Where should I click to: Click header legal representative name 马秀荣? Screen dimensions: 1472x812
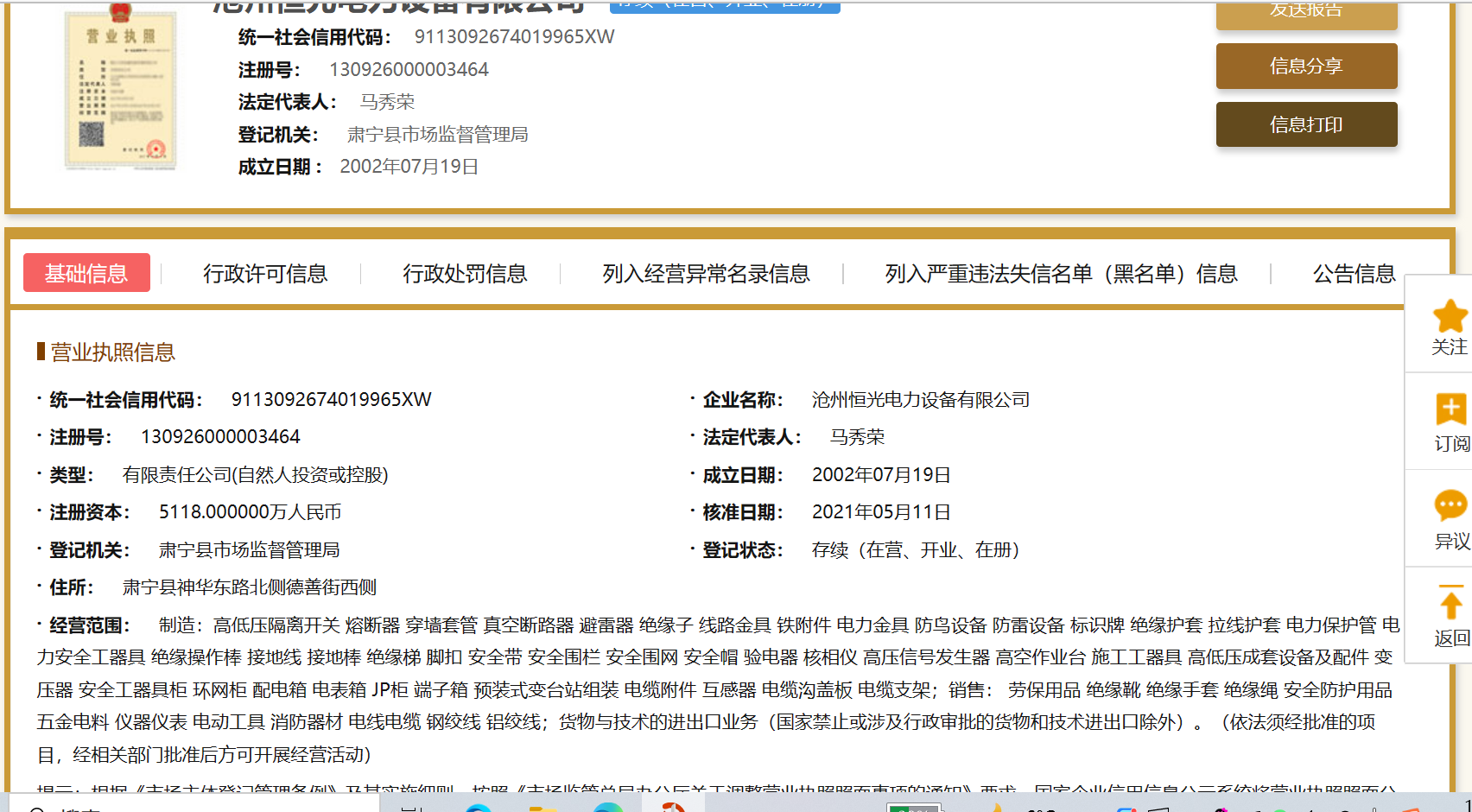(387, 102)
